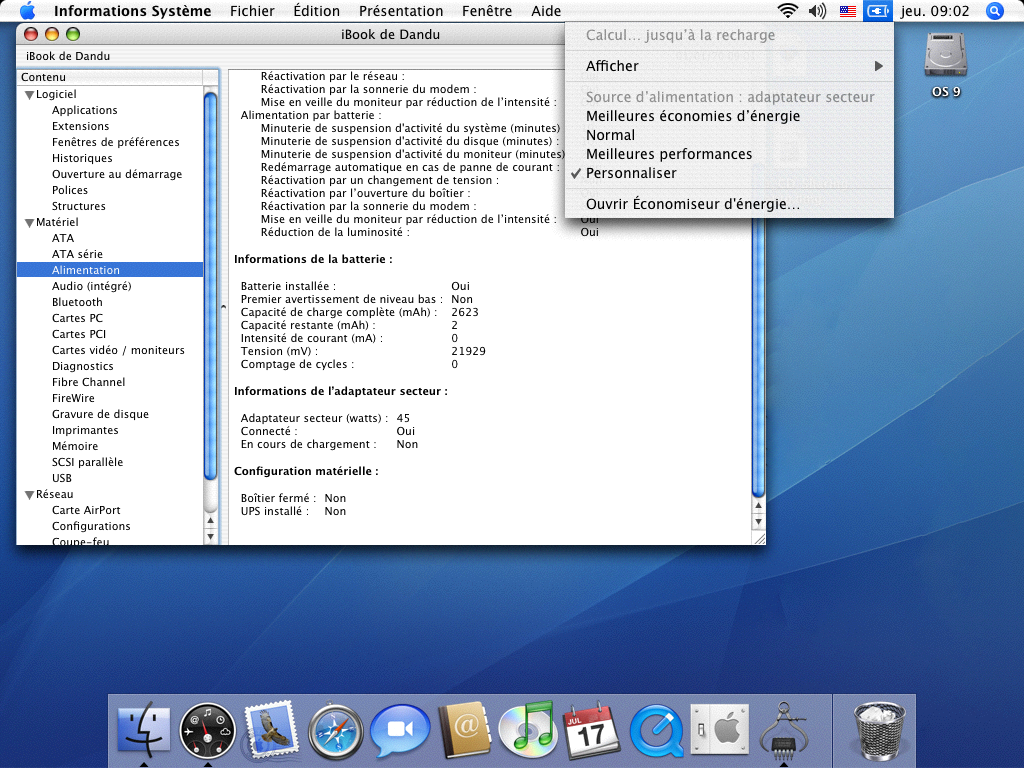The width and height of the screenshot is (1024, 768).
Task: Open Finder from the Dock
Action: [x=144, y=728]
